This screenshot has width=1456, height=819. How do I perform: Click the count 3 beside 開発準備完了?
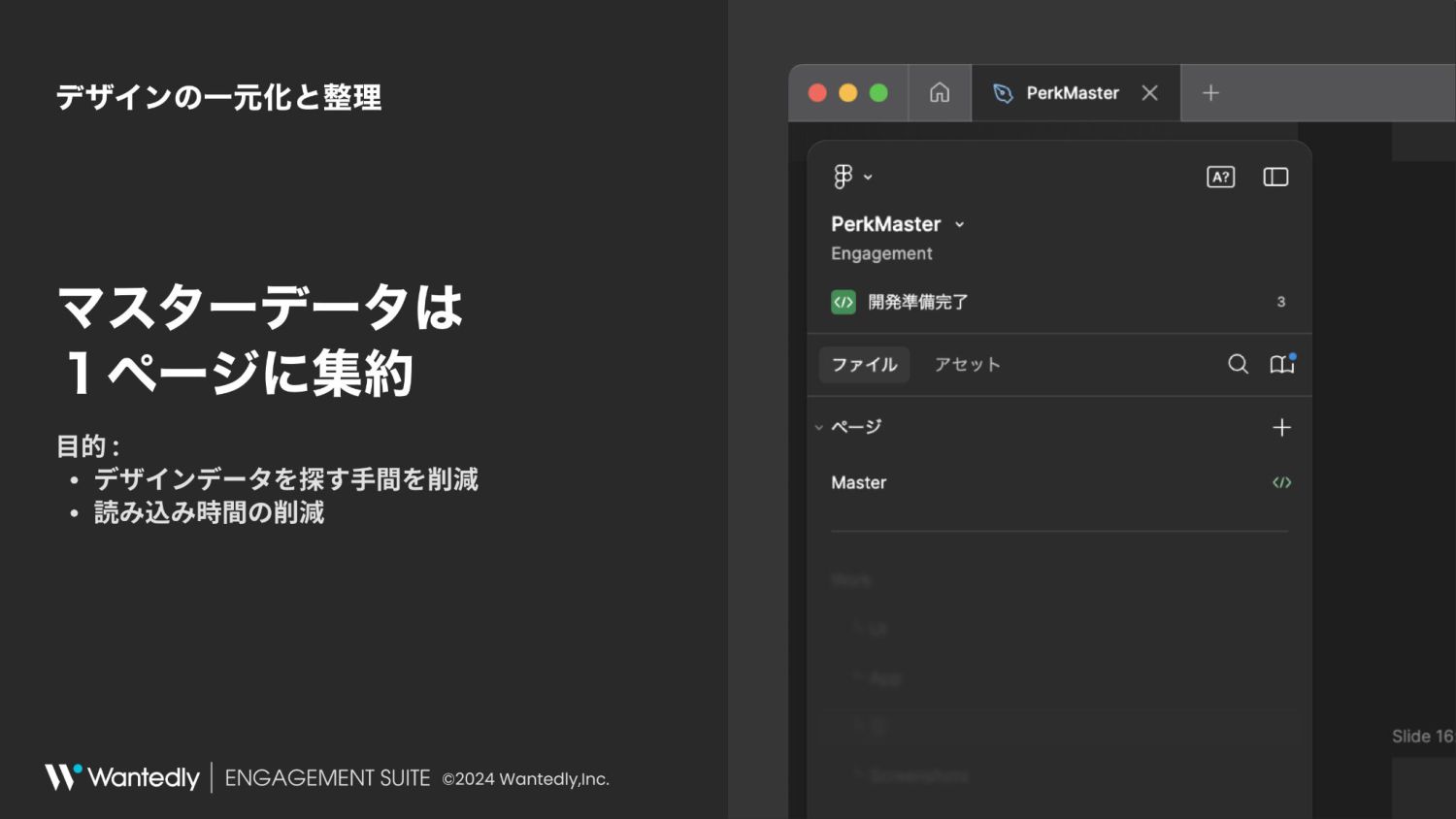[x=1281, y=302]
